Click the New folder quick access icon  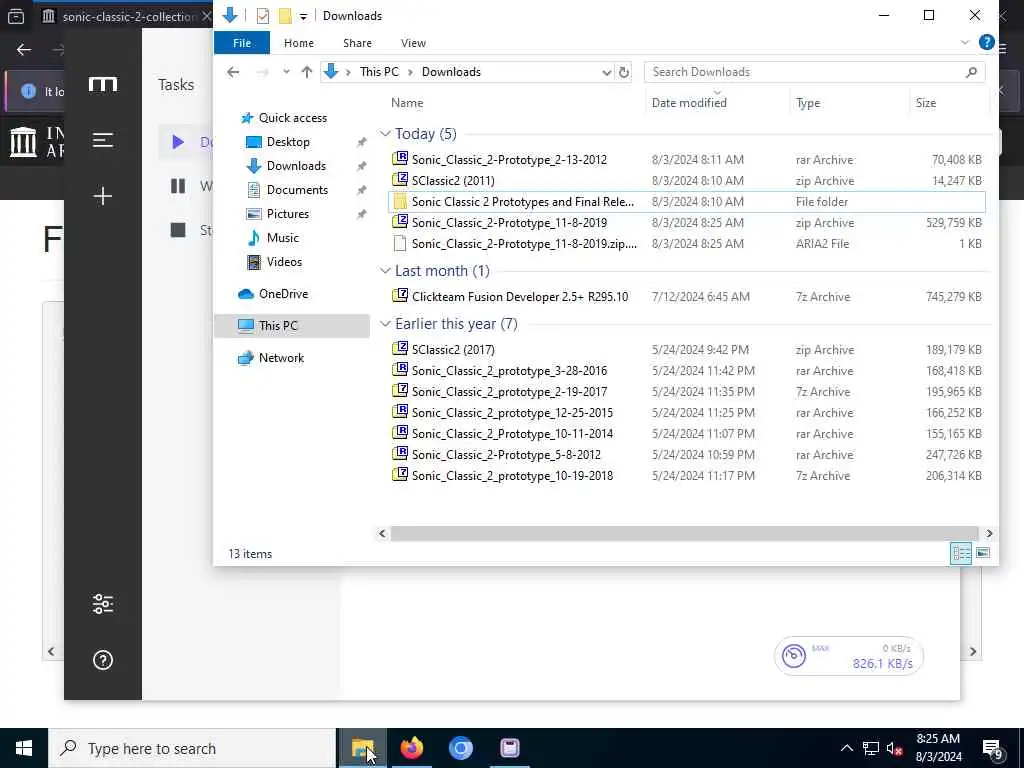click(285, 16)
